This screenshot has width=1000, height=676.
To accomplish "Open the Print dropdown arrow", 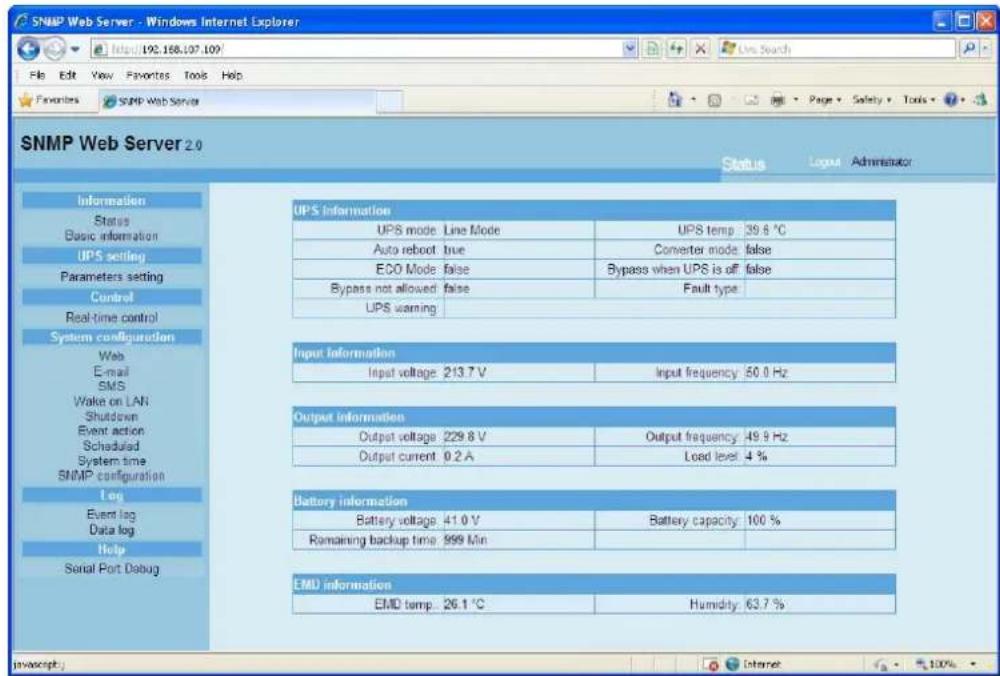I will click(795, 100).
